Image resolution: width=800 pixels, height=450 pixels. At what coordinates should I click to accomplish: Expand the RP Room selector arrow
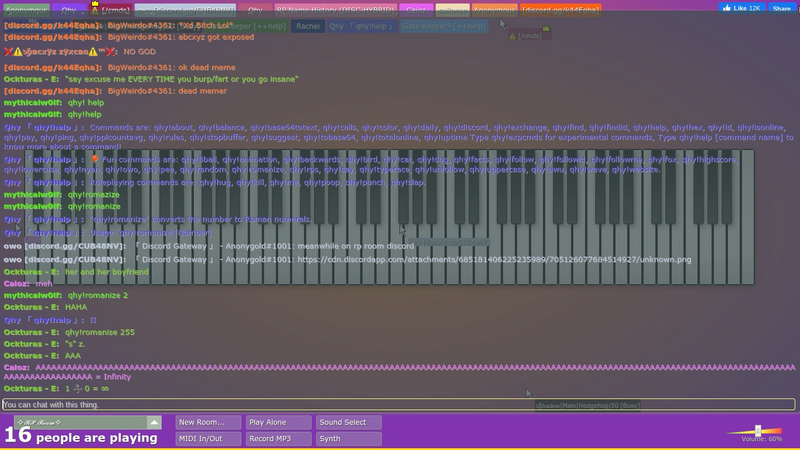coord(154,422)
